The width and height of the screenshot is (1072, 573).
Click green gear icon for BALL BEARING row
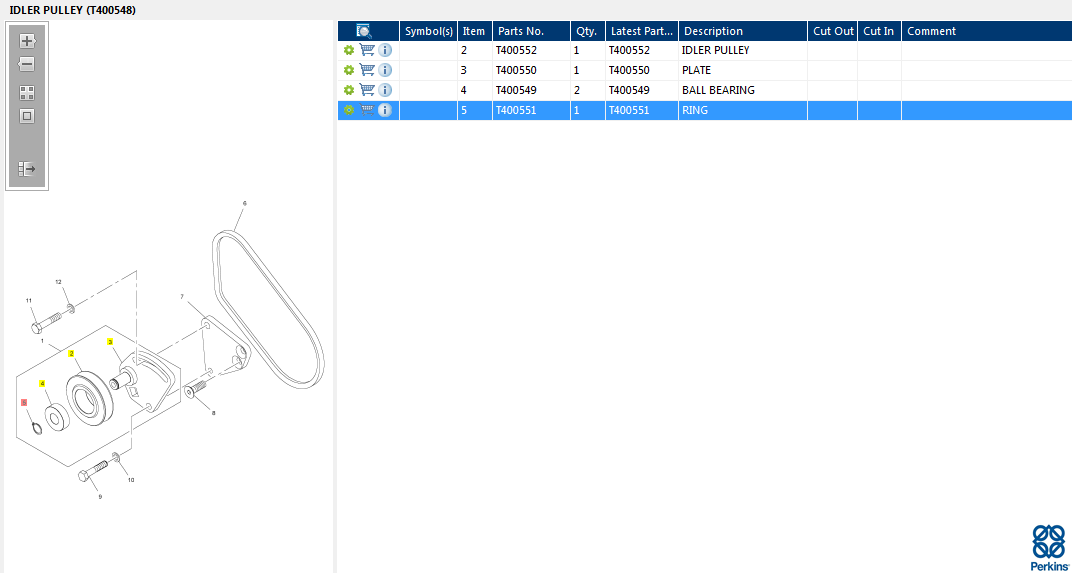(349, 90)
